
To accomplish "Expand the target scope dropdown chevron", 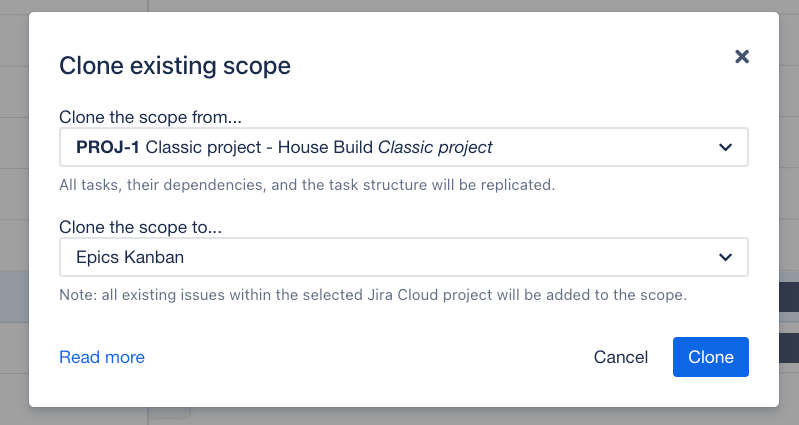I will tap(726, 257).
